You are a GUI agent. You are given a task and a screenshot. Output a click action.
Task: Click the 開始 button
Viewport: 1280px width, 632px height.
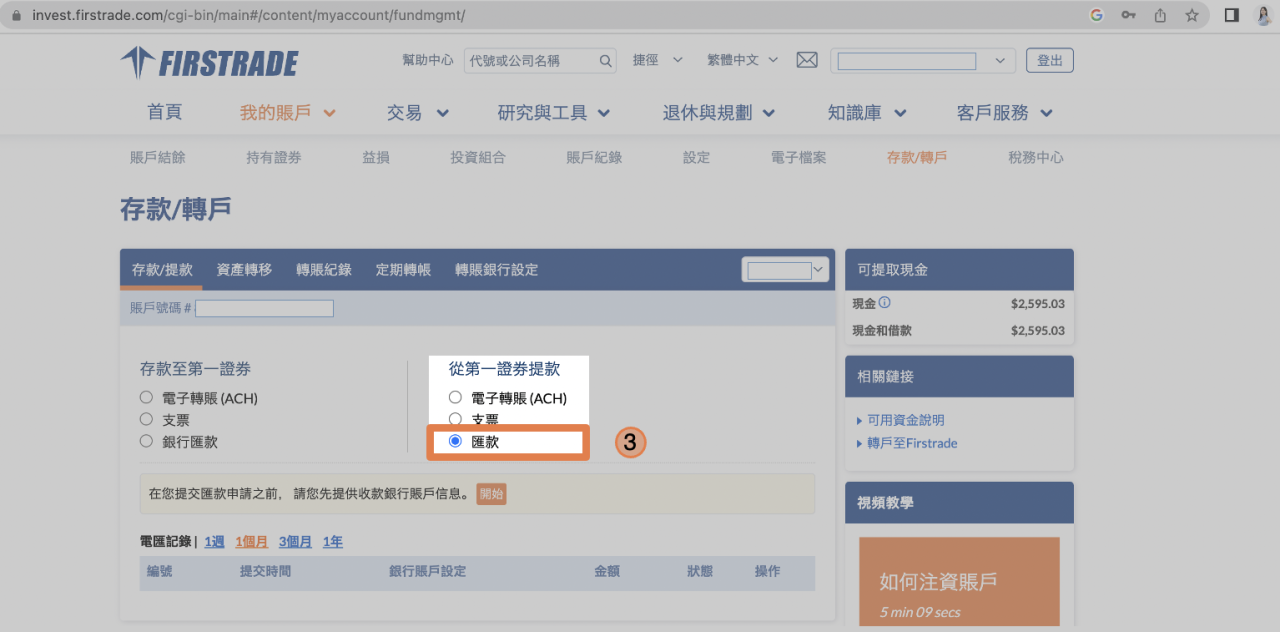pyautogui.click(x=491, y=493)
